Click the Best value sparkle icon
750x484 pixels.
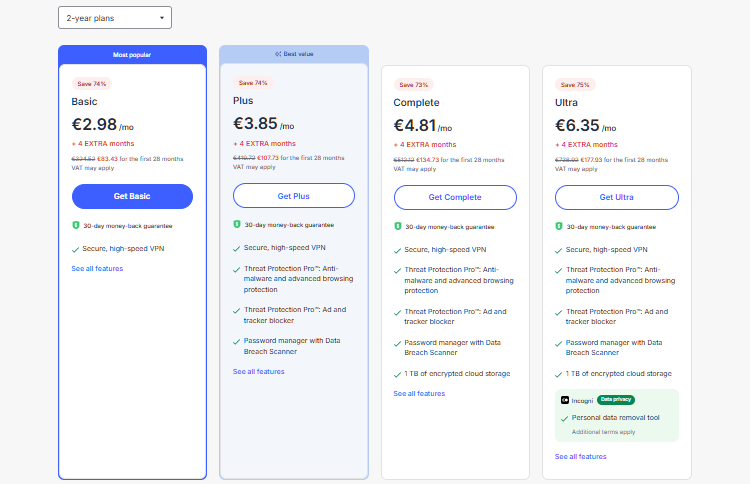tap(278, 54)
